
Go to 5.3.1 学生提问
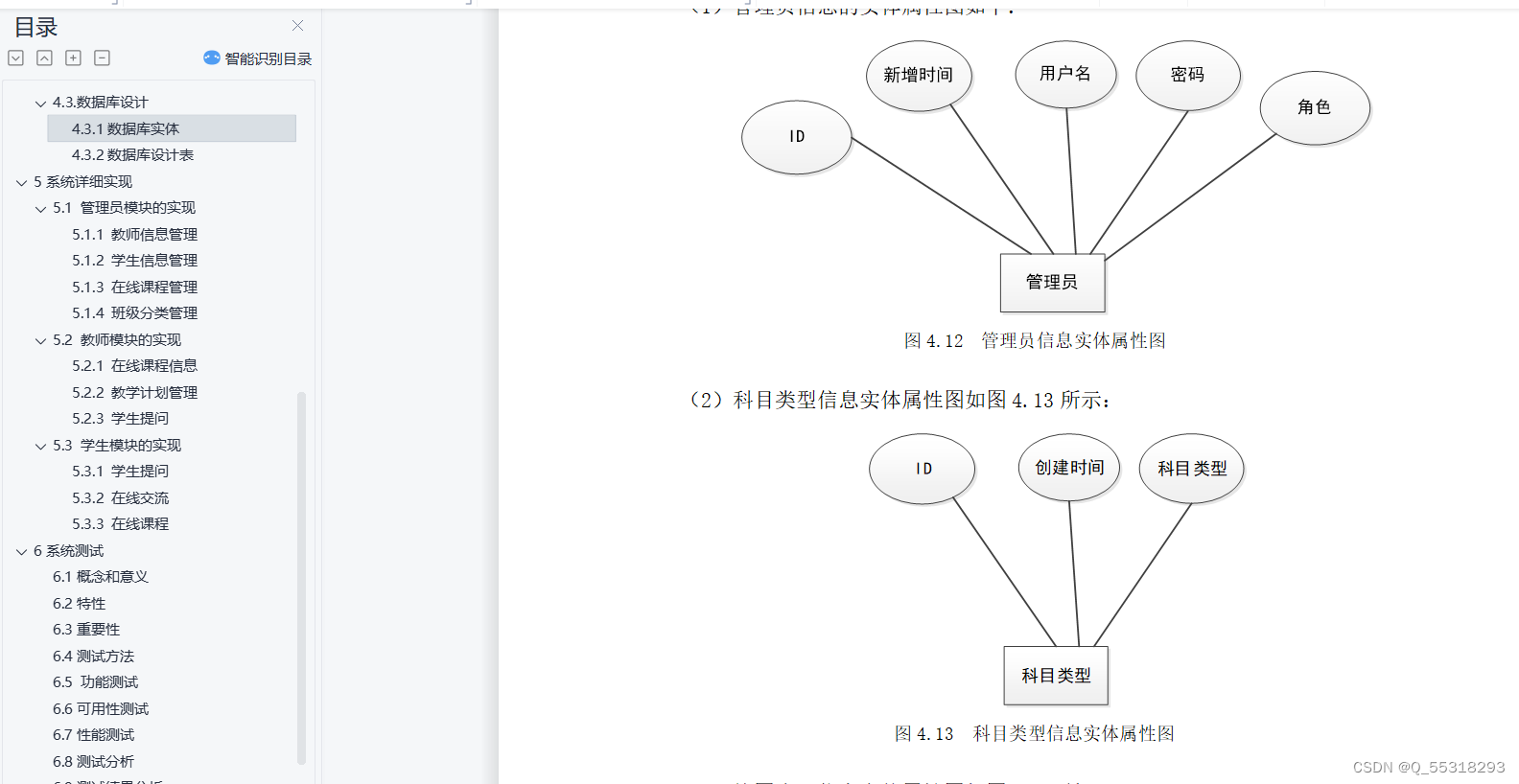click(120, 472)
